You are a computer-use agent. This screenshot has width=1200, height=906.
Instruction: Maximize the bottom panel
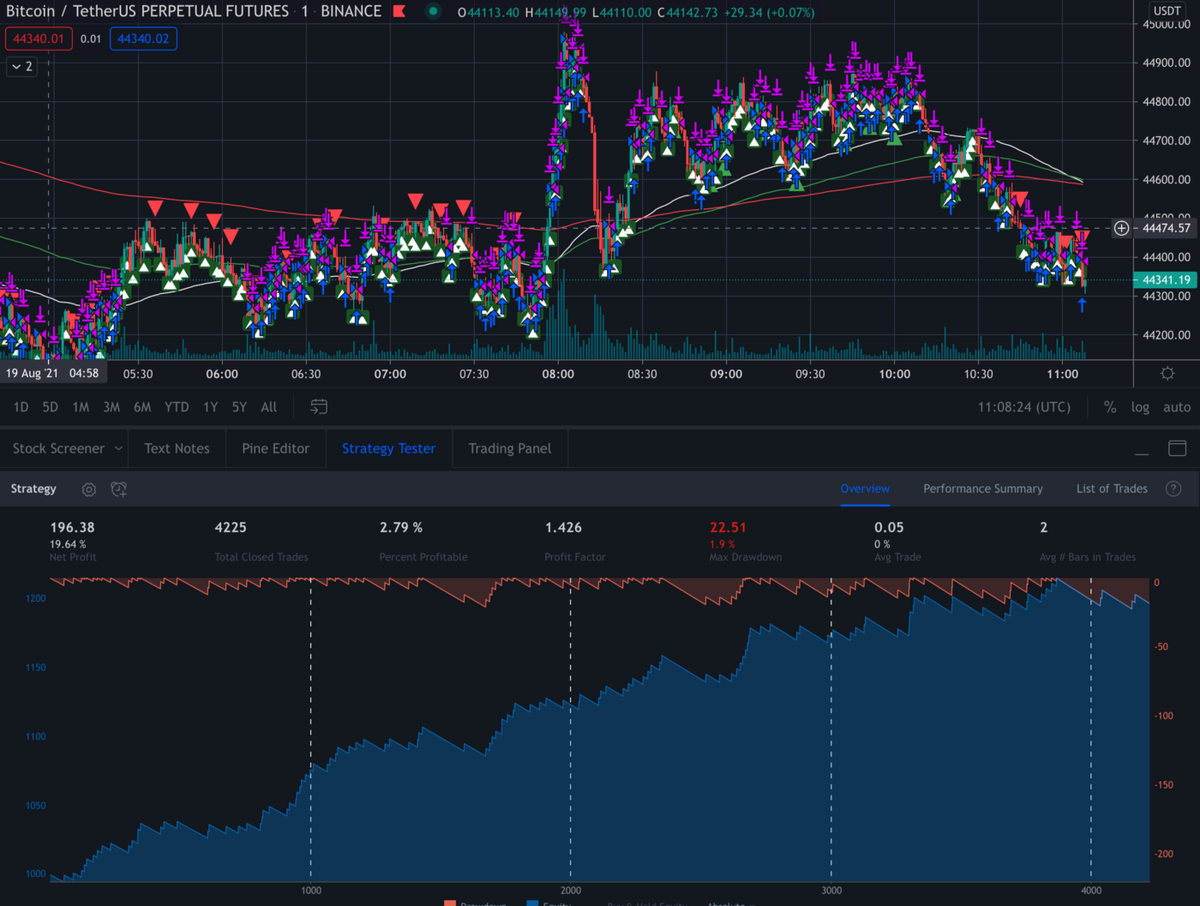[1177, 448]
